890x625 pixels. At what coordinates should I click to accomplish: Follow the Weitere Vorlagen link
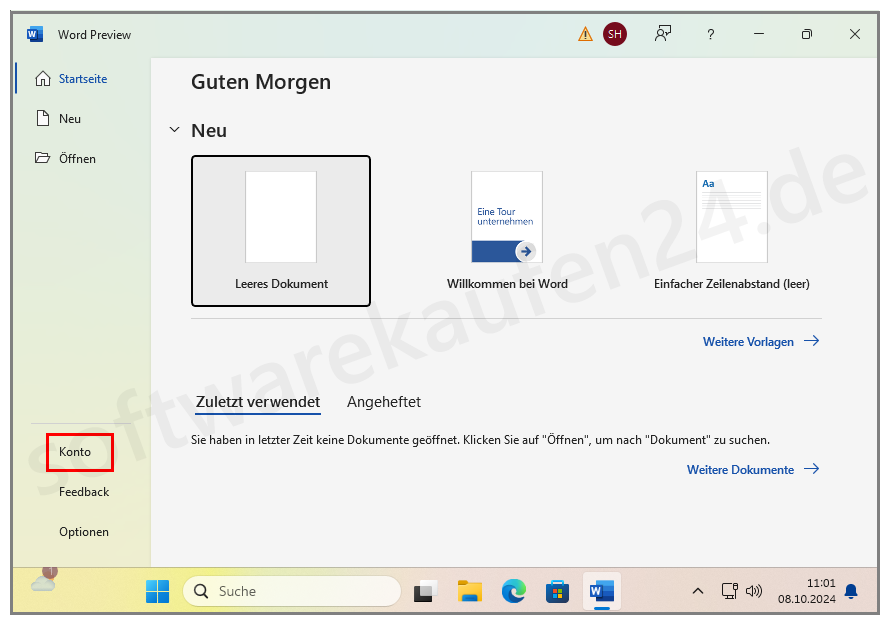748,341
